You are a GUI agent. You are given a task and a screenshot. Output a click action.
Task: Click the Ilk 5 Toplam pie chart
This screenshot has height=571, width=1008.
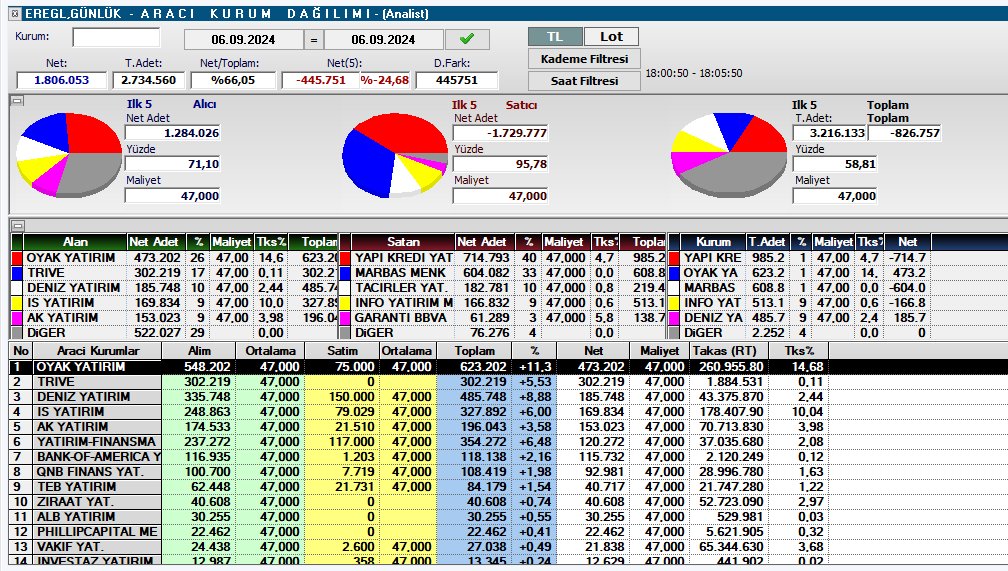[729, 155]
